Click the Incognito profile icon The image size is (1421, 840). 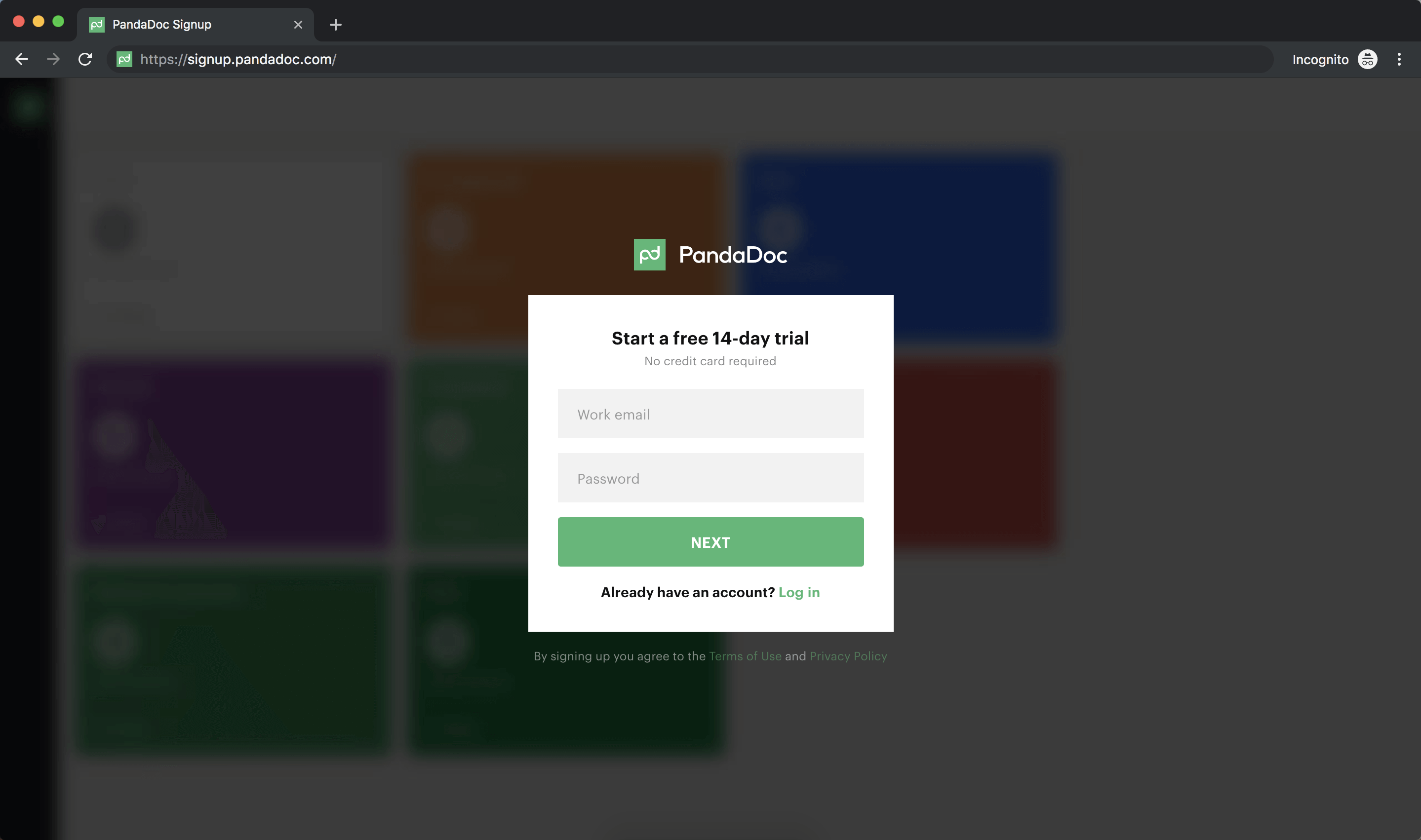[1367, 59]
